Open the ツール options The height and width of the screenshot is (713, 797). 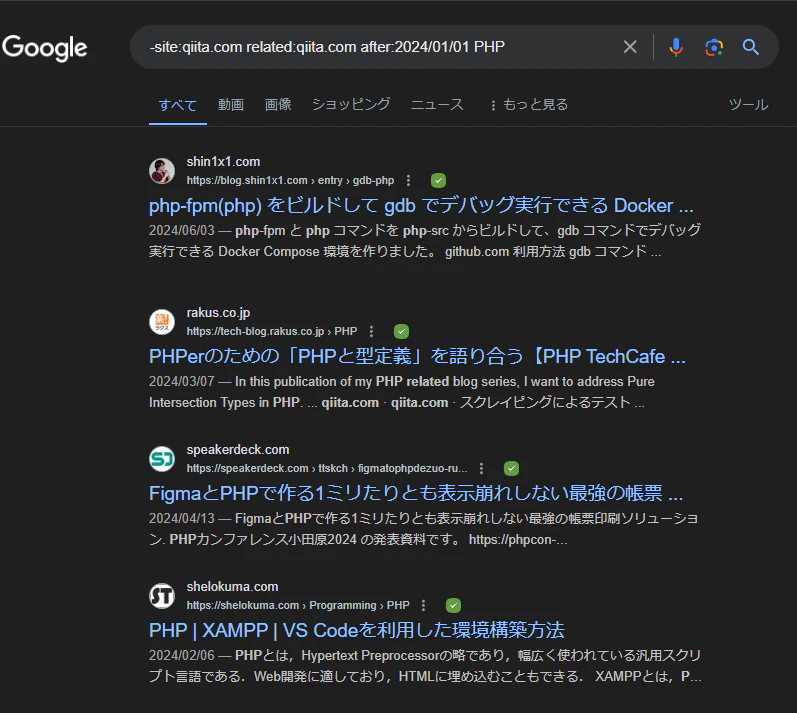[x=748, y=105]
